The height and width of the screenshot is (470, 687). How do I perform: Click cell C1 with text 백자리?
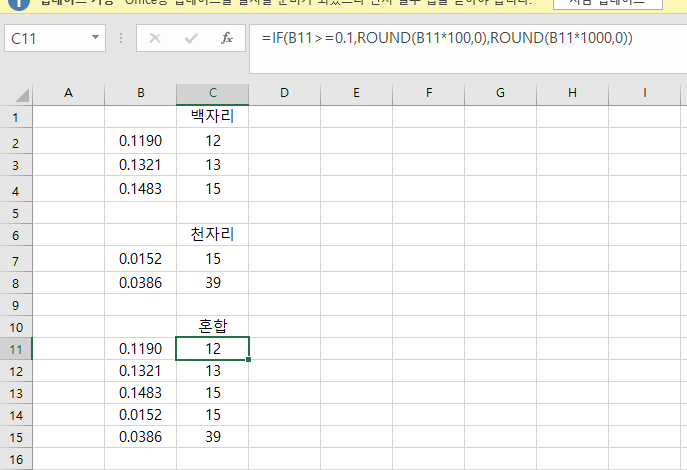coord(212,117)
